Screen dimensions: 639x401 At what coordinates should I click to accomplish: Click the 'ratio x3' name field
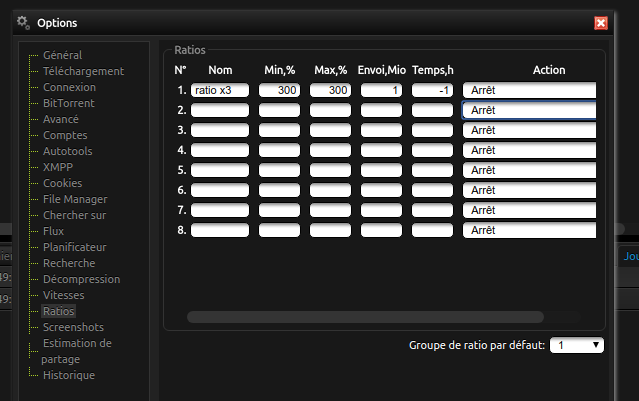[219, 90]
